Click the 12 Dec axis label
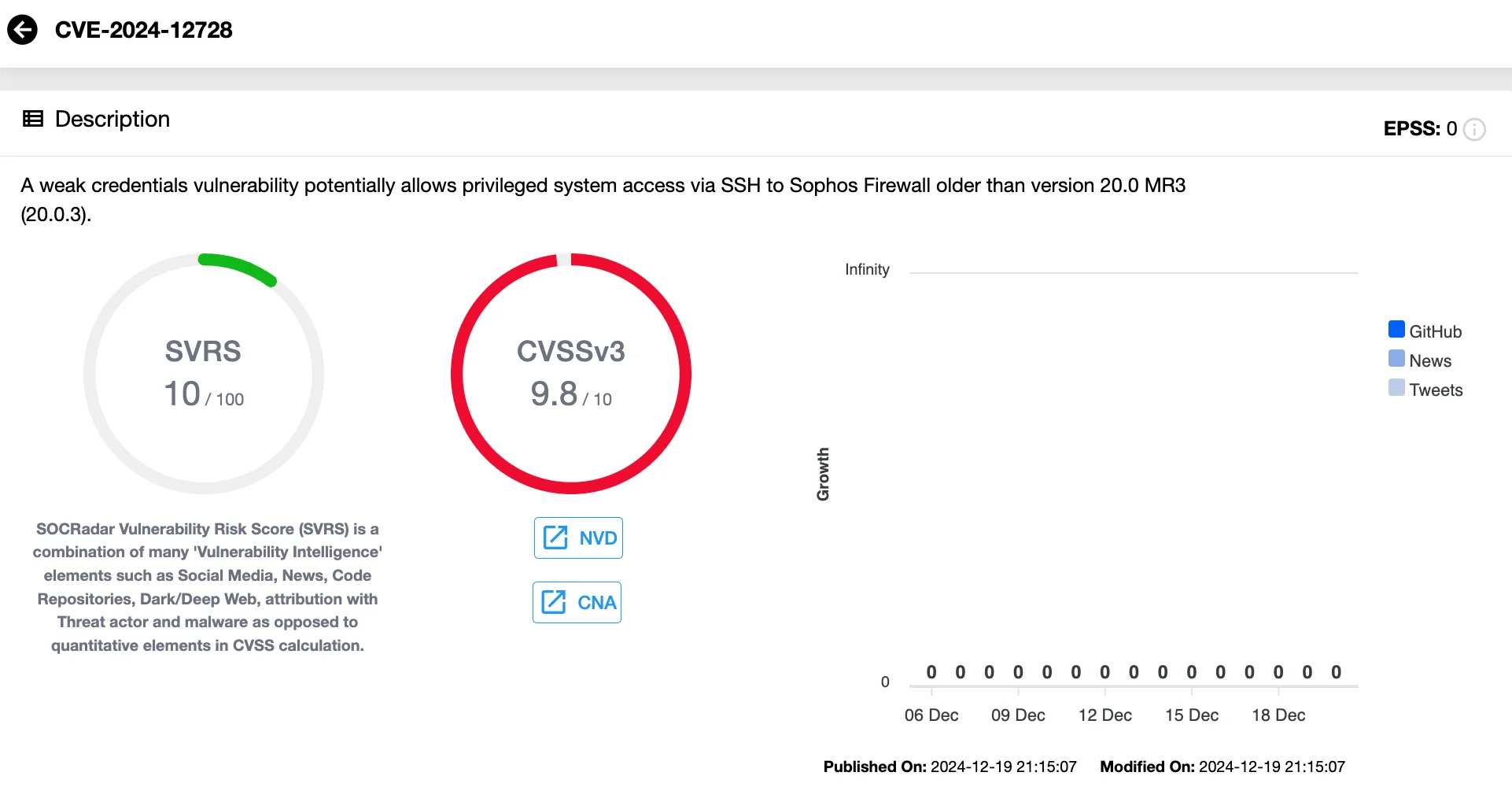Viewport: 1512px width, 787px height. (1105, 715)
